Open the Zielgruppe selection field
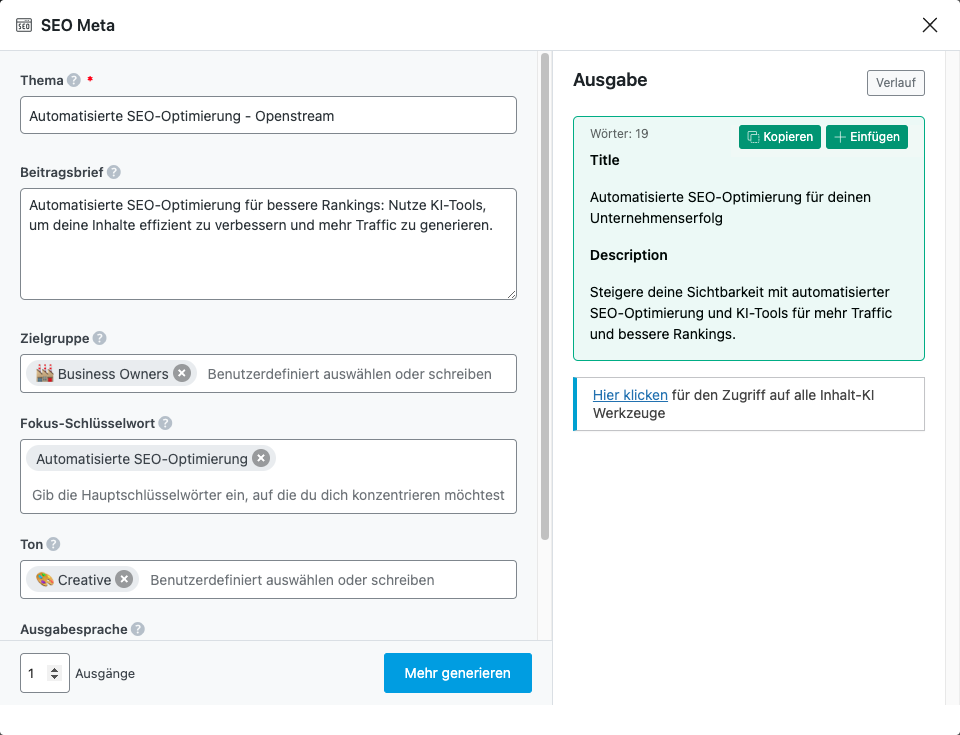 coord(350,374)
